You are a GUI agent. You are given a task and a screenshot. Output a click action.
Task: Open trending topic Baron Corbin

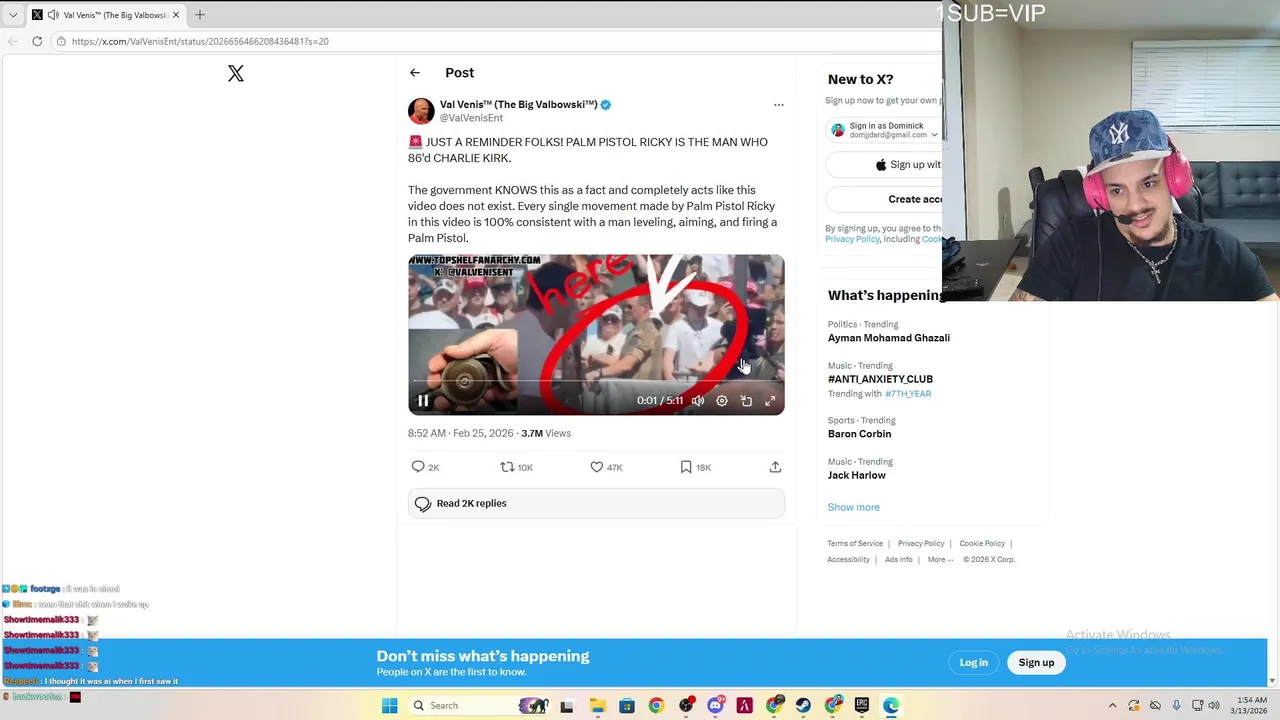point(859,434)
